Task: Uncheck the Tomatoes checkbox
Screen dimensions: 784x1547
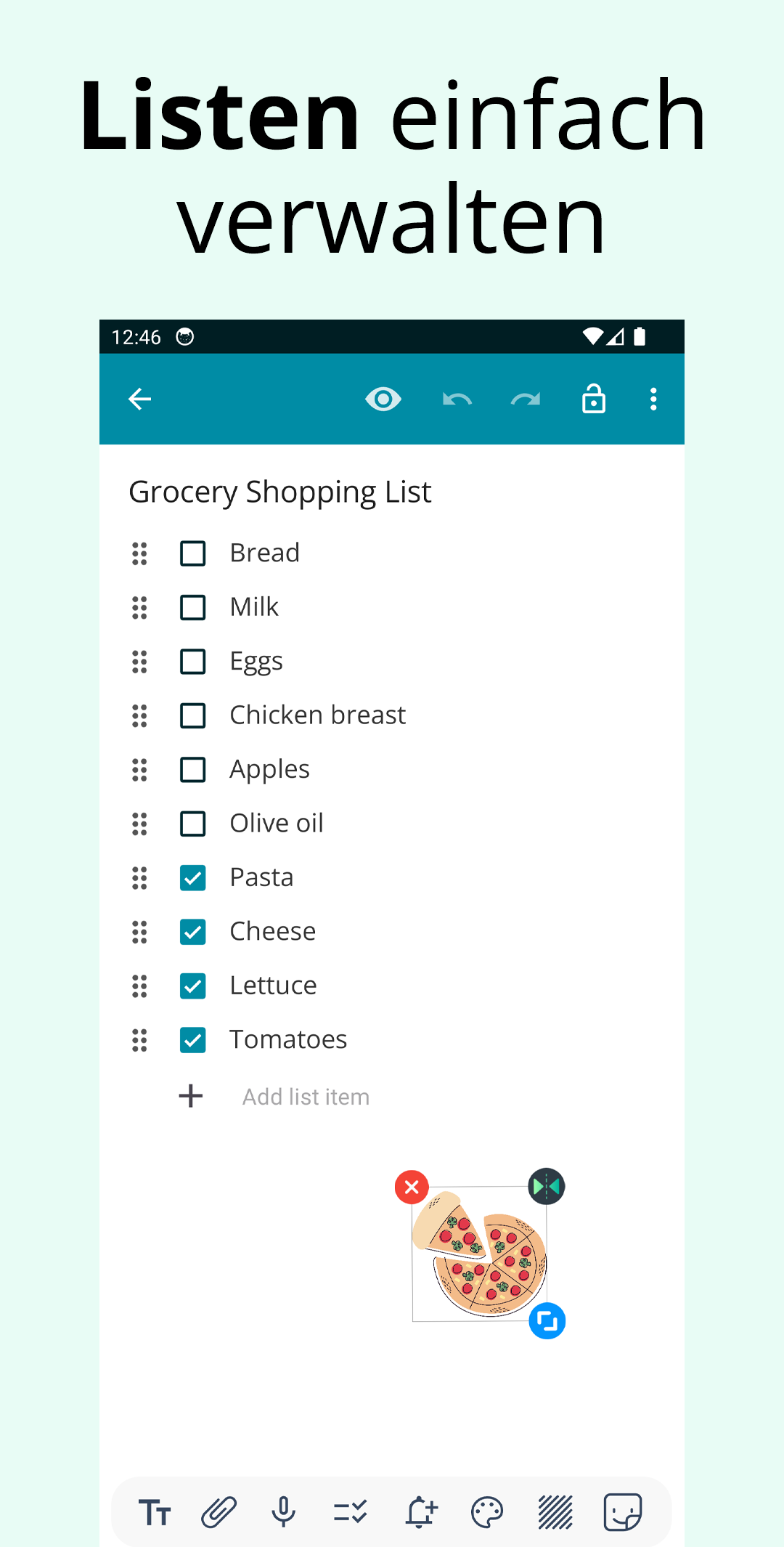Action: click(192, 1040)
